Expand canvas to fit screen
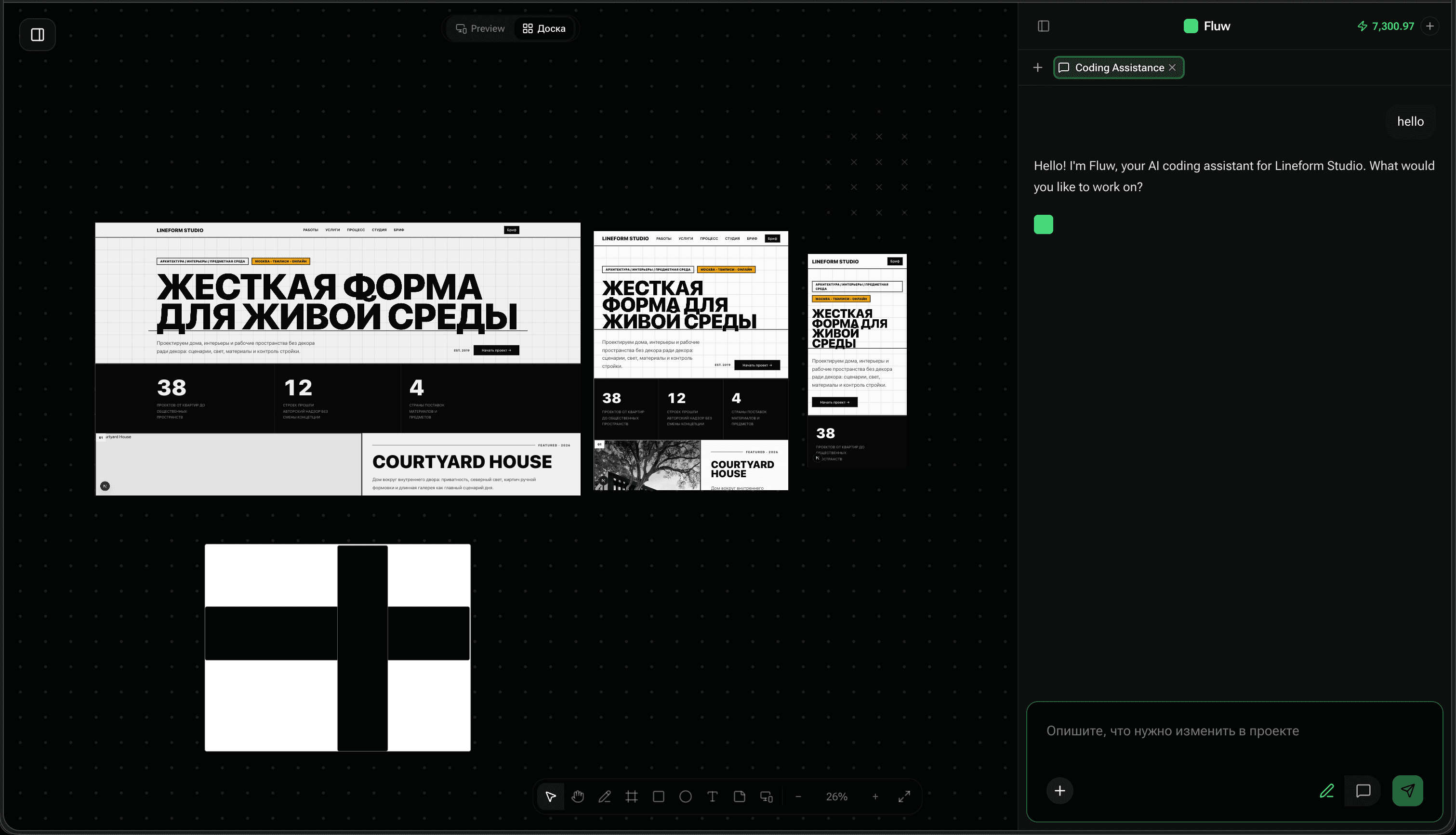 (x=904, y=796)
